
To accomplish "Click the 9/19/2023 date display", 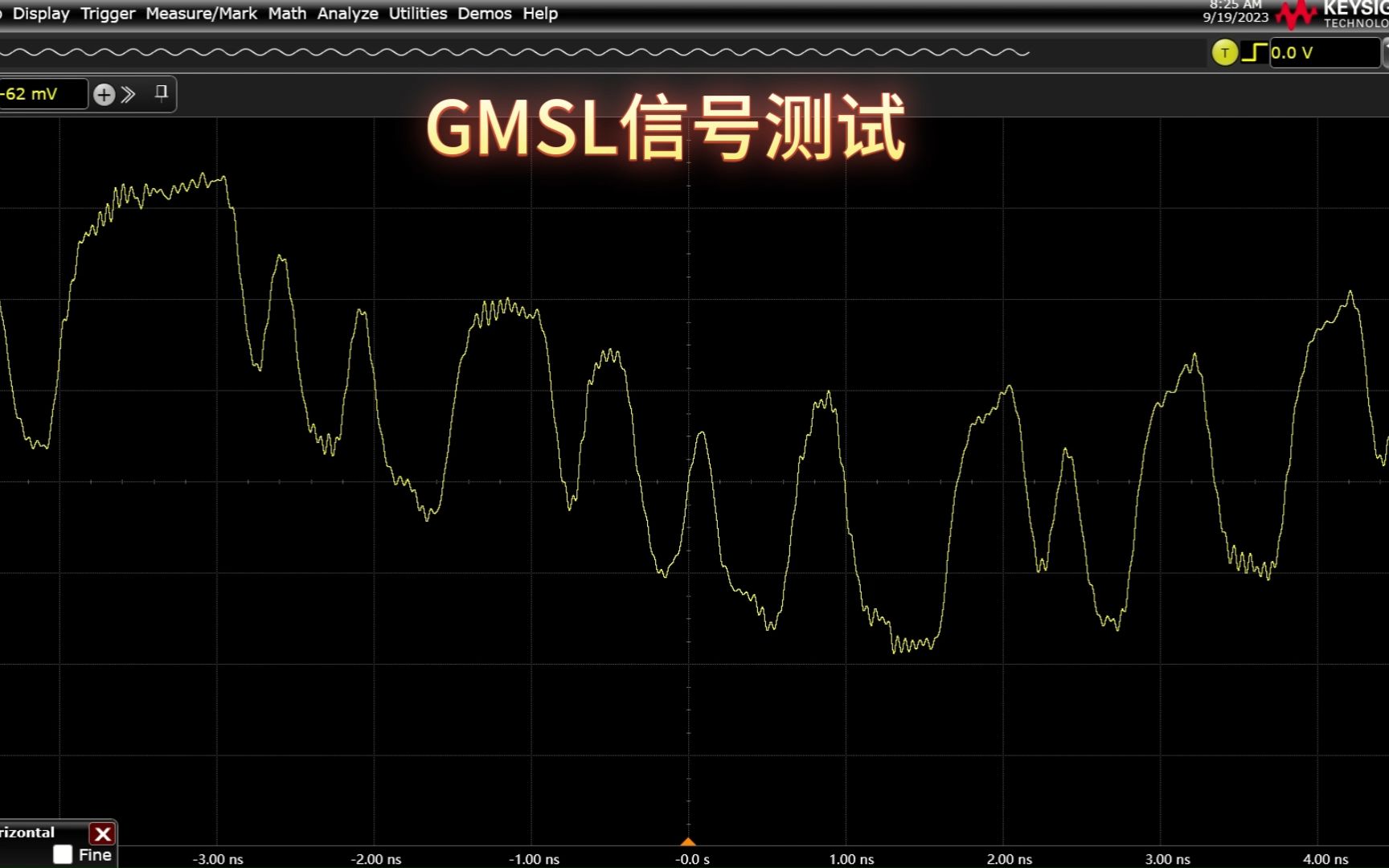I will [1235, 17].
